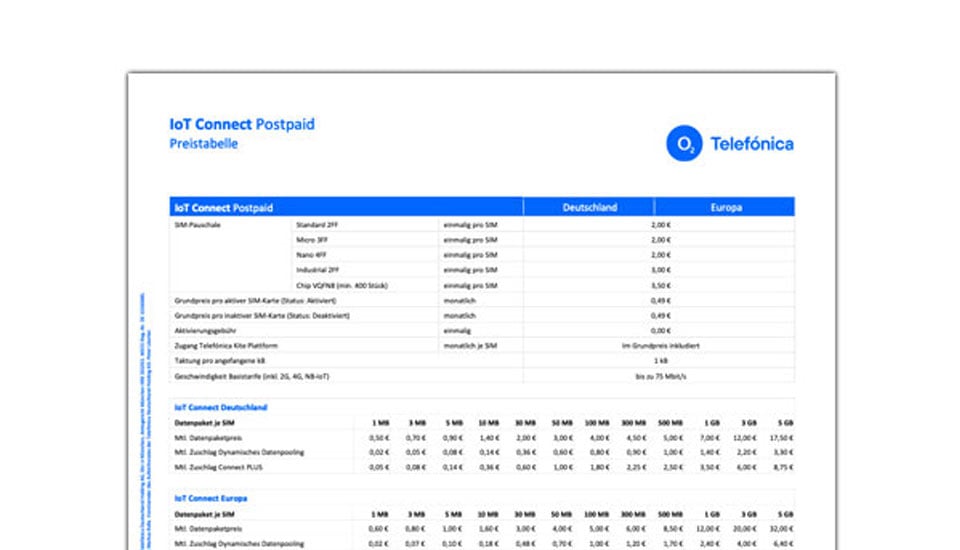Click 'Datenpaket je SIM' in the Europa table
This screenshot has height=550, width=960.
204,514
